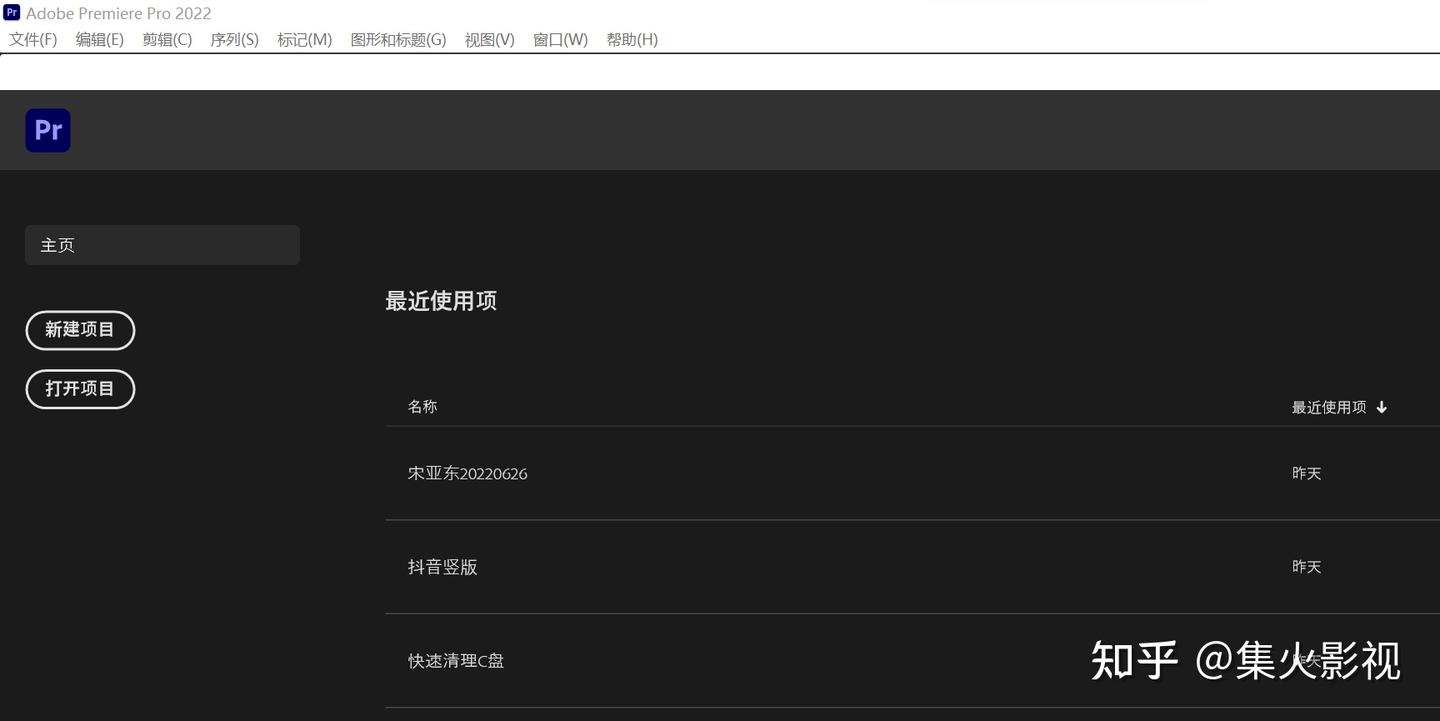Open the 视图(V) menu
Viewport: 1440px width, 721px height.
[x=489, y=40]
